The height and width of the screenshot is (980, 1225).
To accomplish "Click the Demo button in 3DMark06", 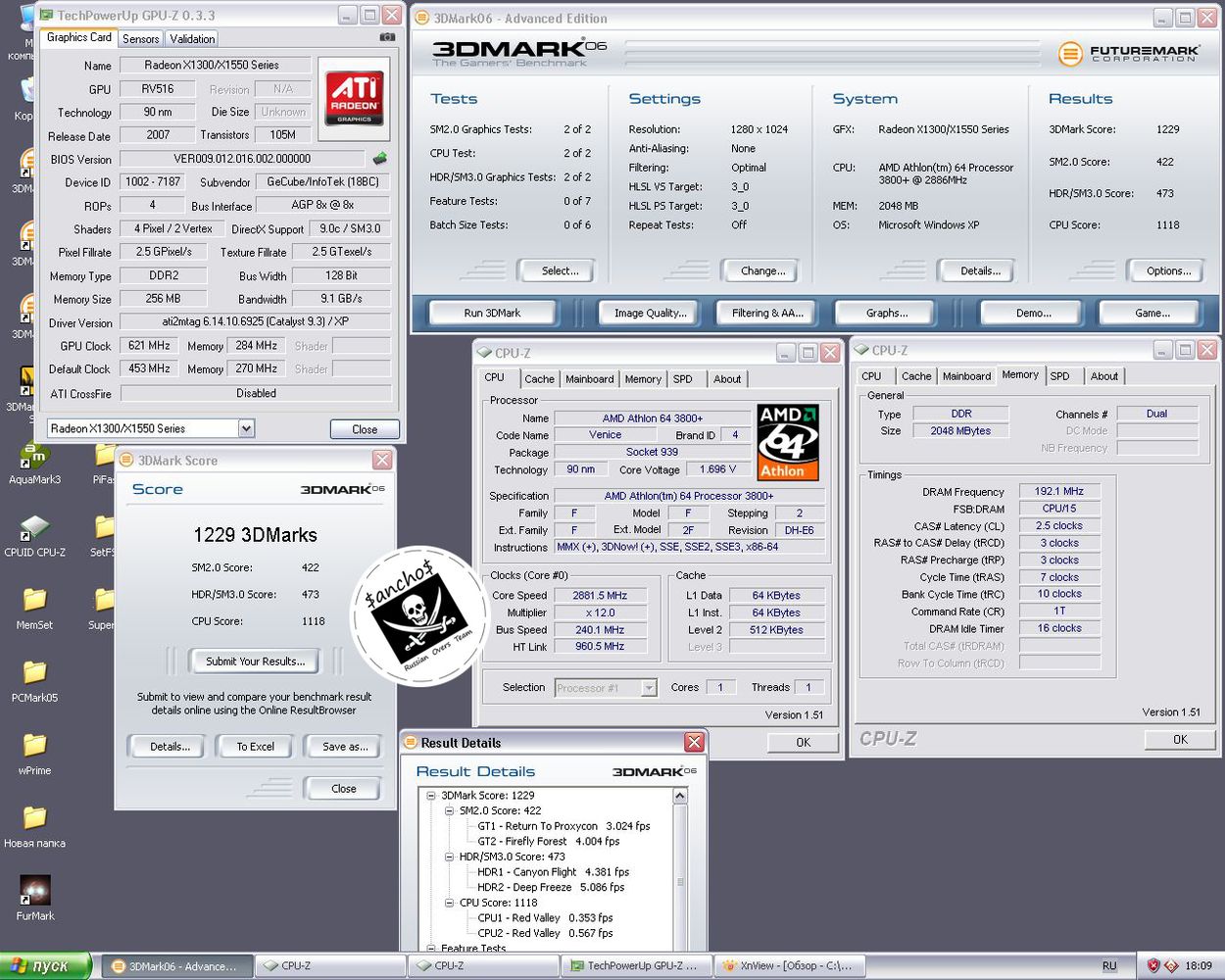I will tap(1033, 313).
